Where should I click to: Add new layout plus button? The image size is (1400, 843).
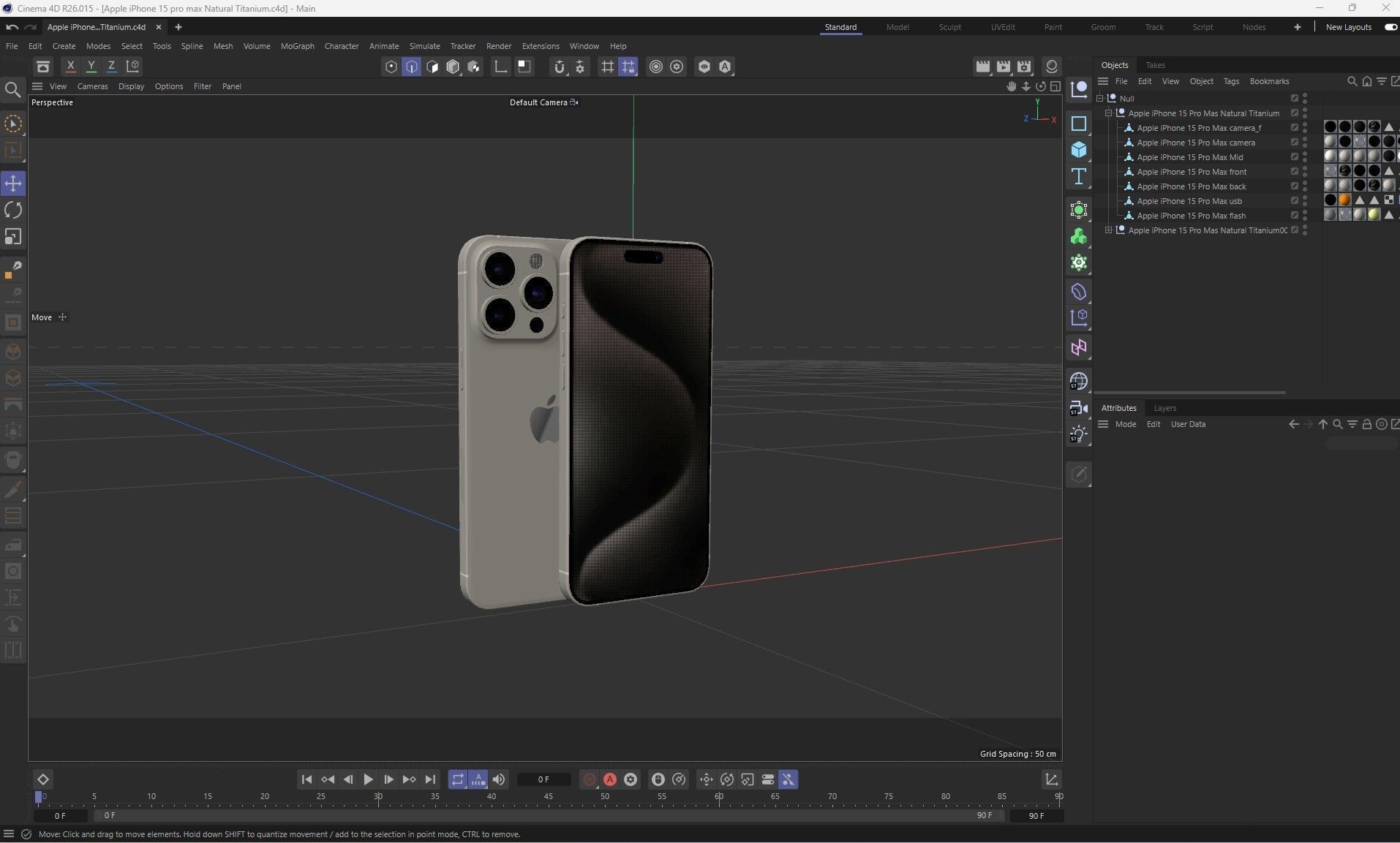point(1297,27)
